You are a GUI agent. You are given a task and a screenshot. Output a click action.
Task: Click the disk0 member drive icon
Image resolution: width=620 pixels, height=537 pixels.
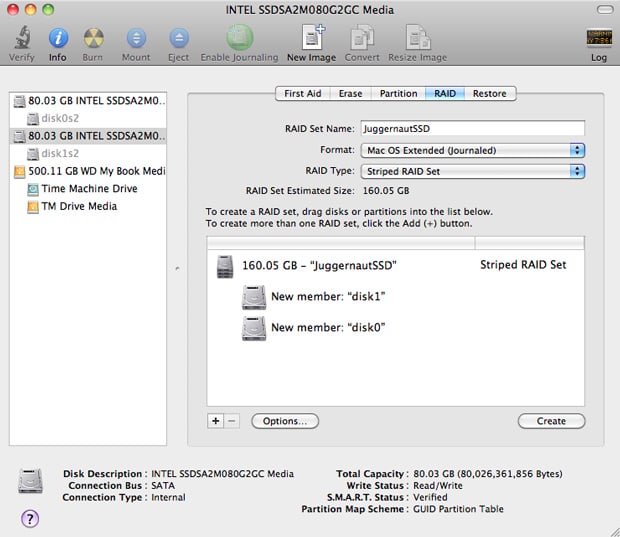click(x=254, y=328)
